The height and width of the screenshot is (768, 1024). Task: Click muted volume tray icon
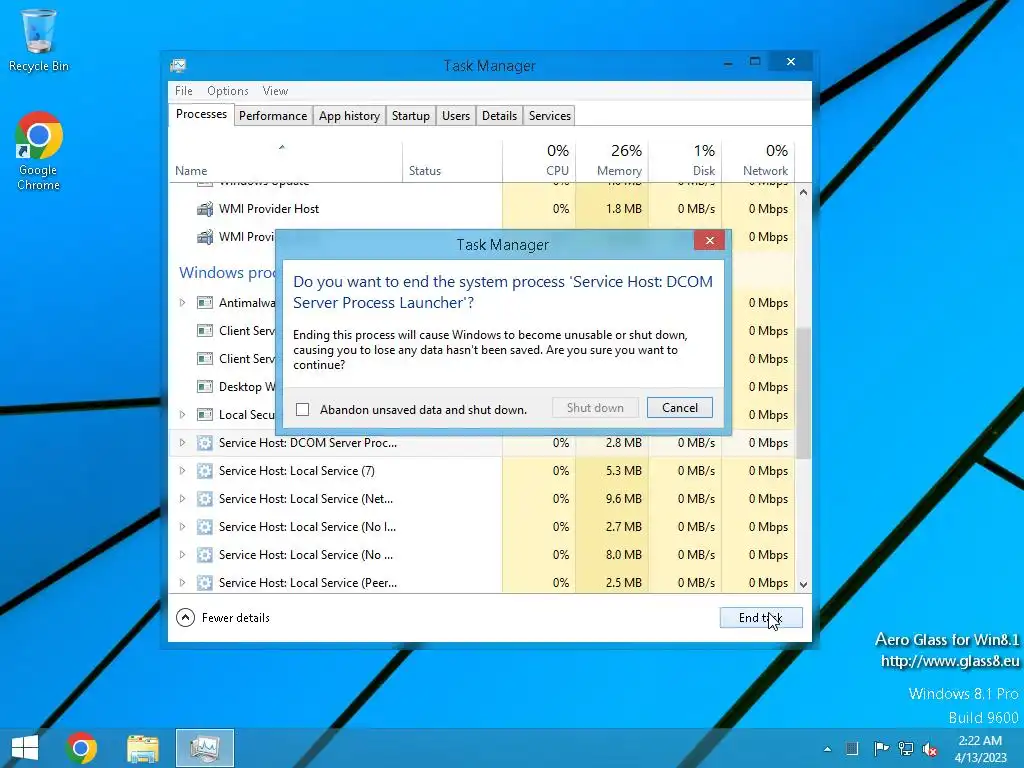click(x=930, y=749)
